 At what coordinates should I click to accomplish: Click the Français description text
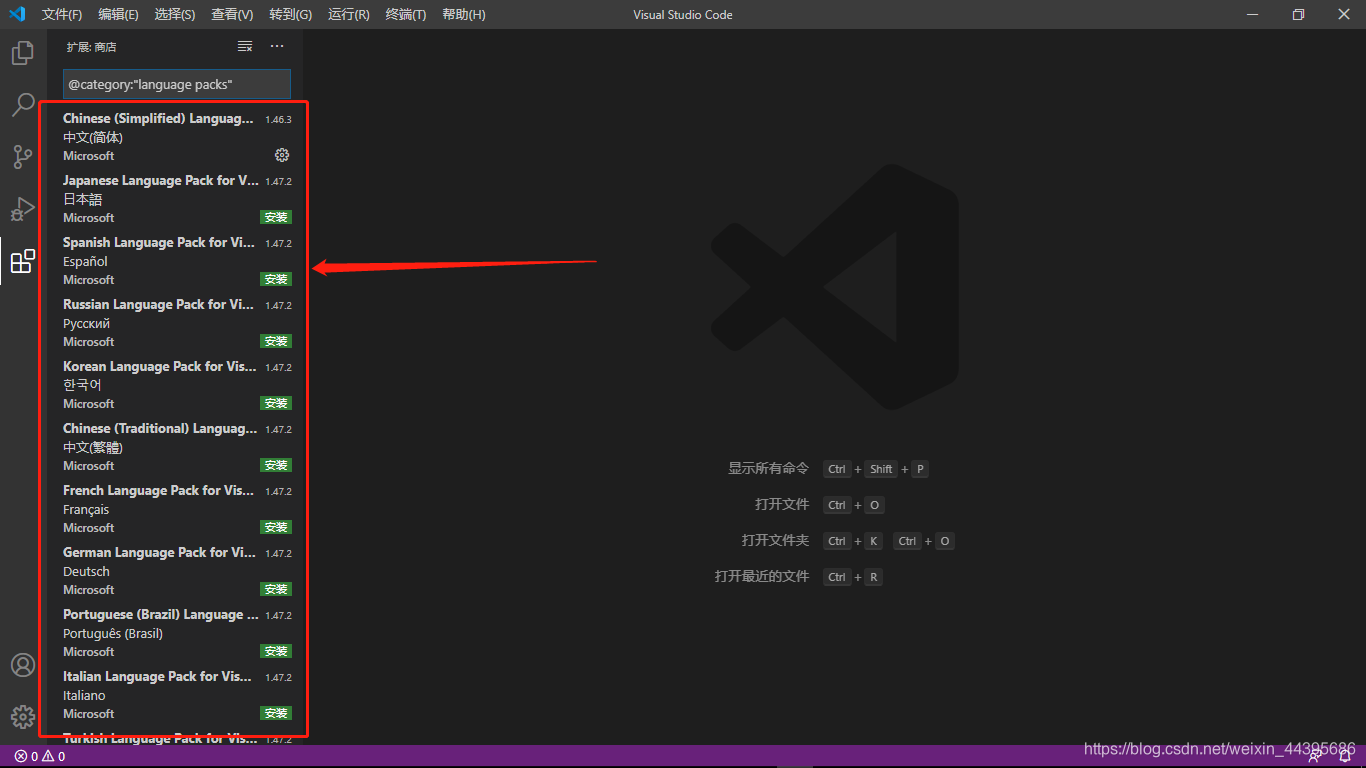point(86,510)
